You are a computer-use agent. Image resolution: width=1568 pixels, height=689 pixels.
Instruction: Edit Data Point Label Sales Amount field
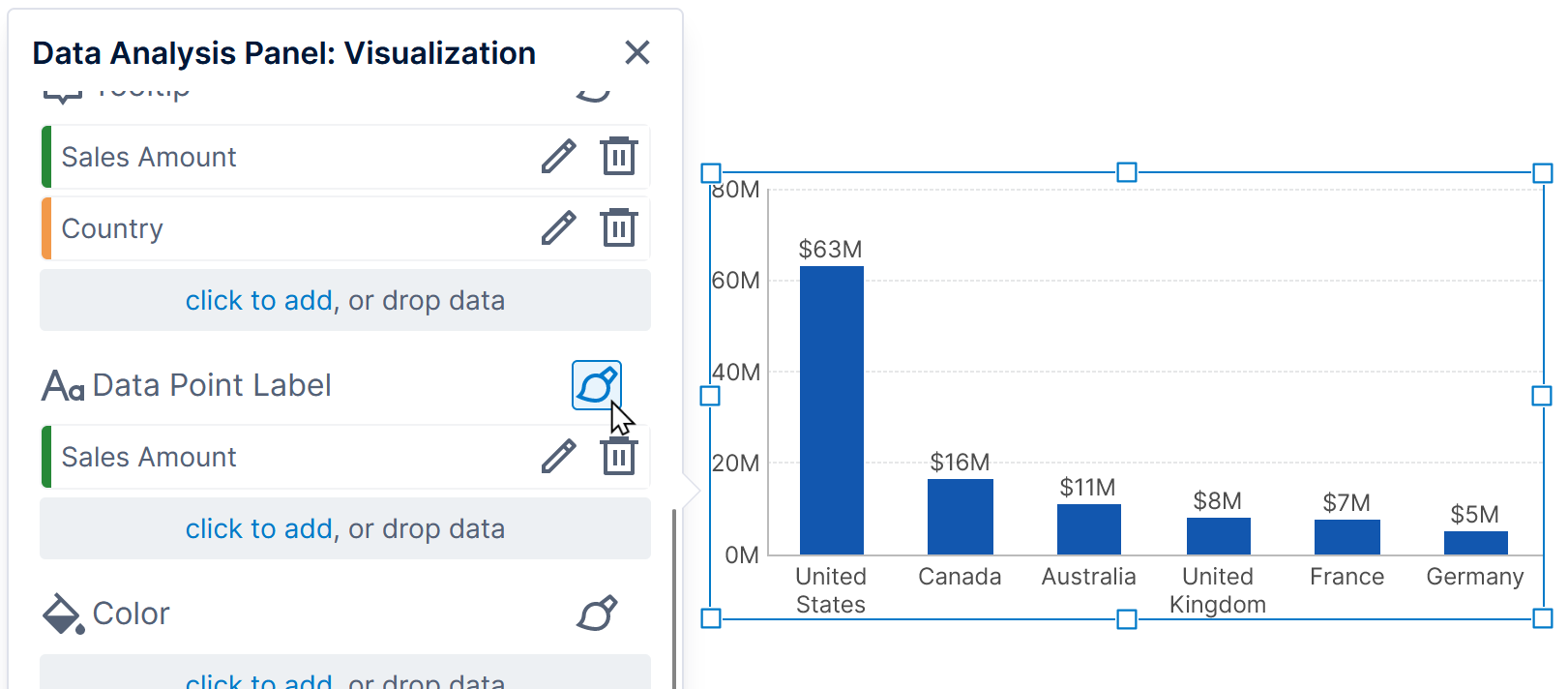(558, 457)
